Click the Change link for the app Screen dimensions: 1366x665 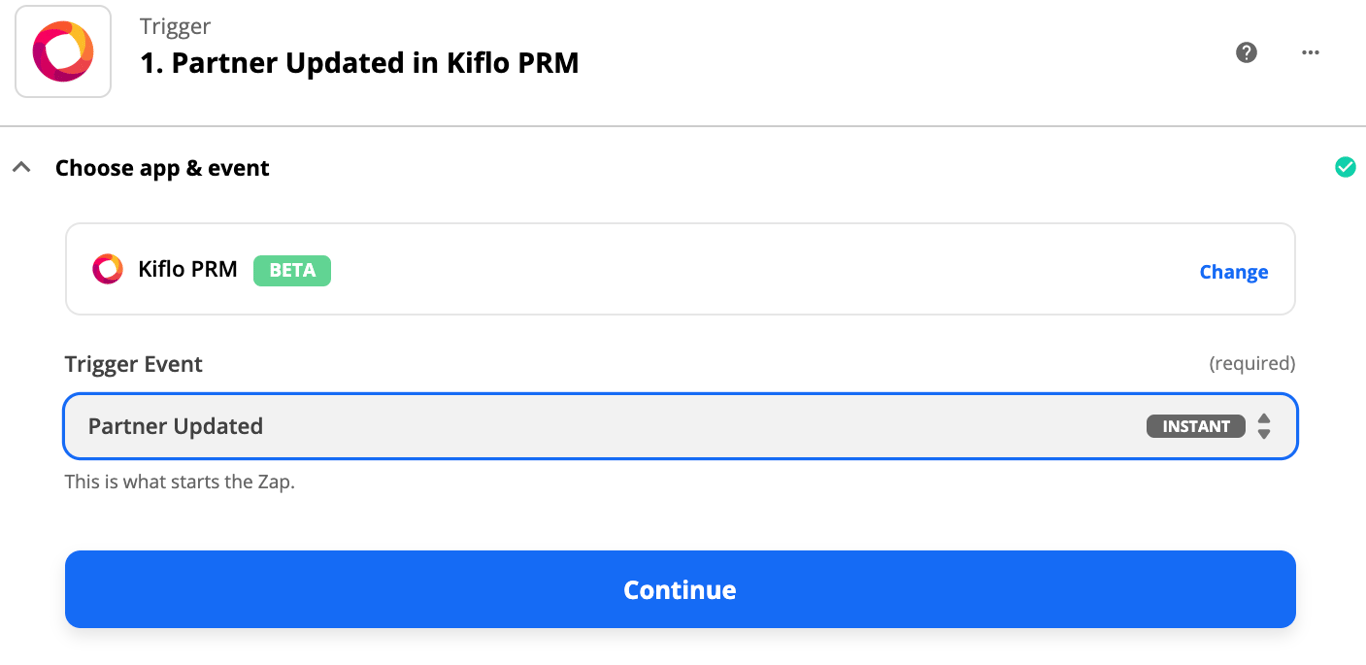[x=1233, y=272]
